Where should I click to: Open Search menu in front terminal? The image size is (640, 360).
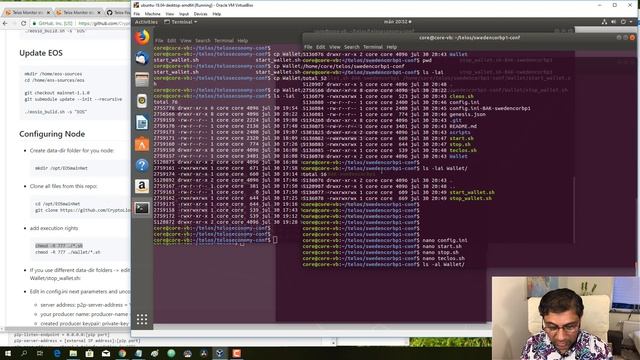click(352, 47)
